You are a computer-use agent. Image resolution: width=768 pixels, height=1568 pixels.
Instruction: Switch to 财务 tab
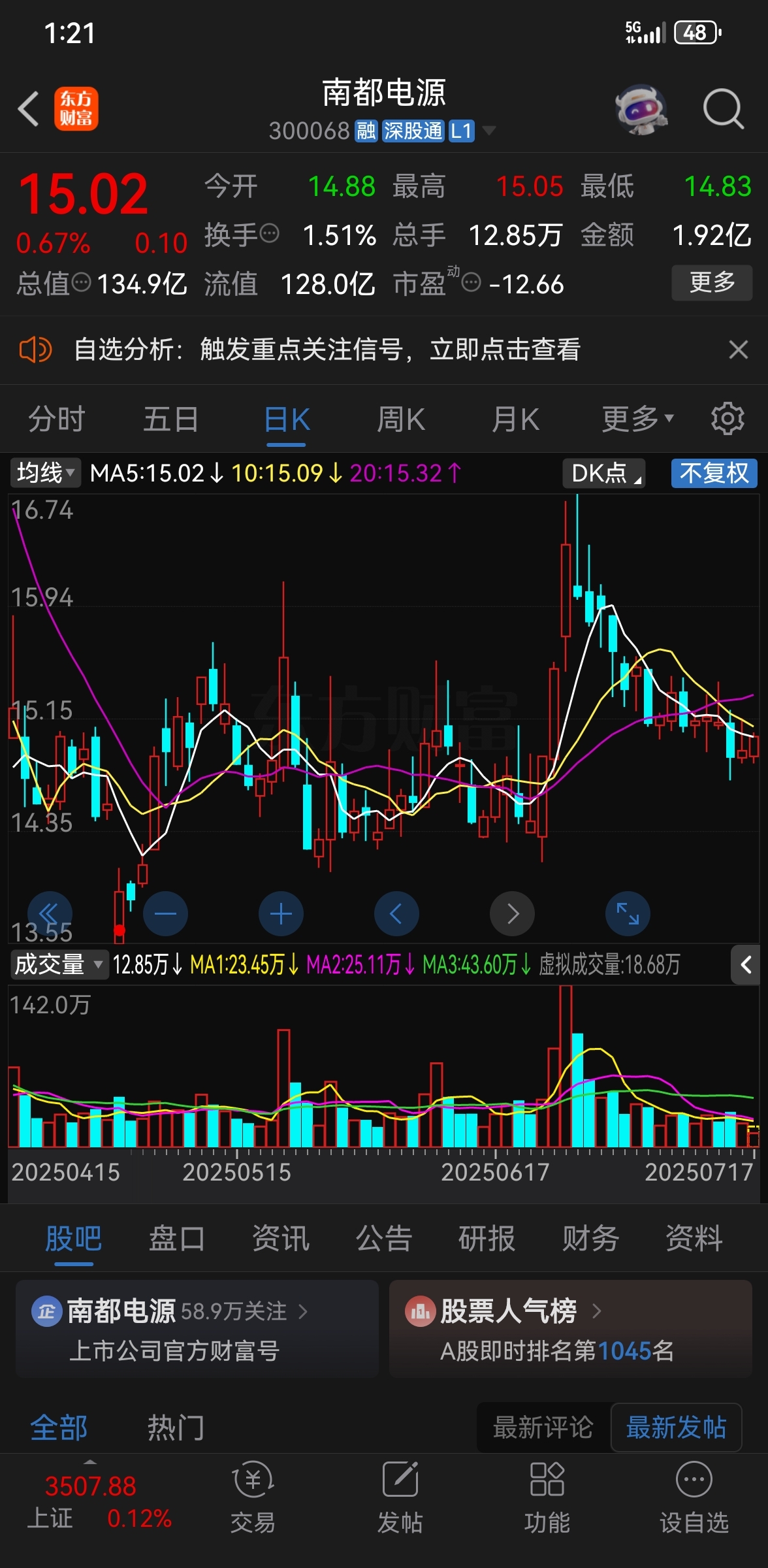[x=590, y=1238]
